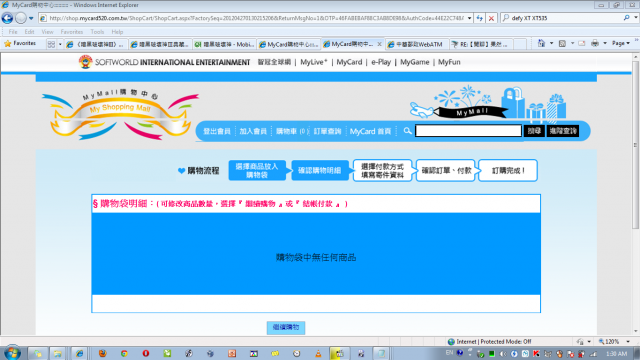640x360 pixels.
Task: Open the Print dropdown arrow
Action: 605,43
